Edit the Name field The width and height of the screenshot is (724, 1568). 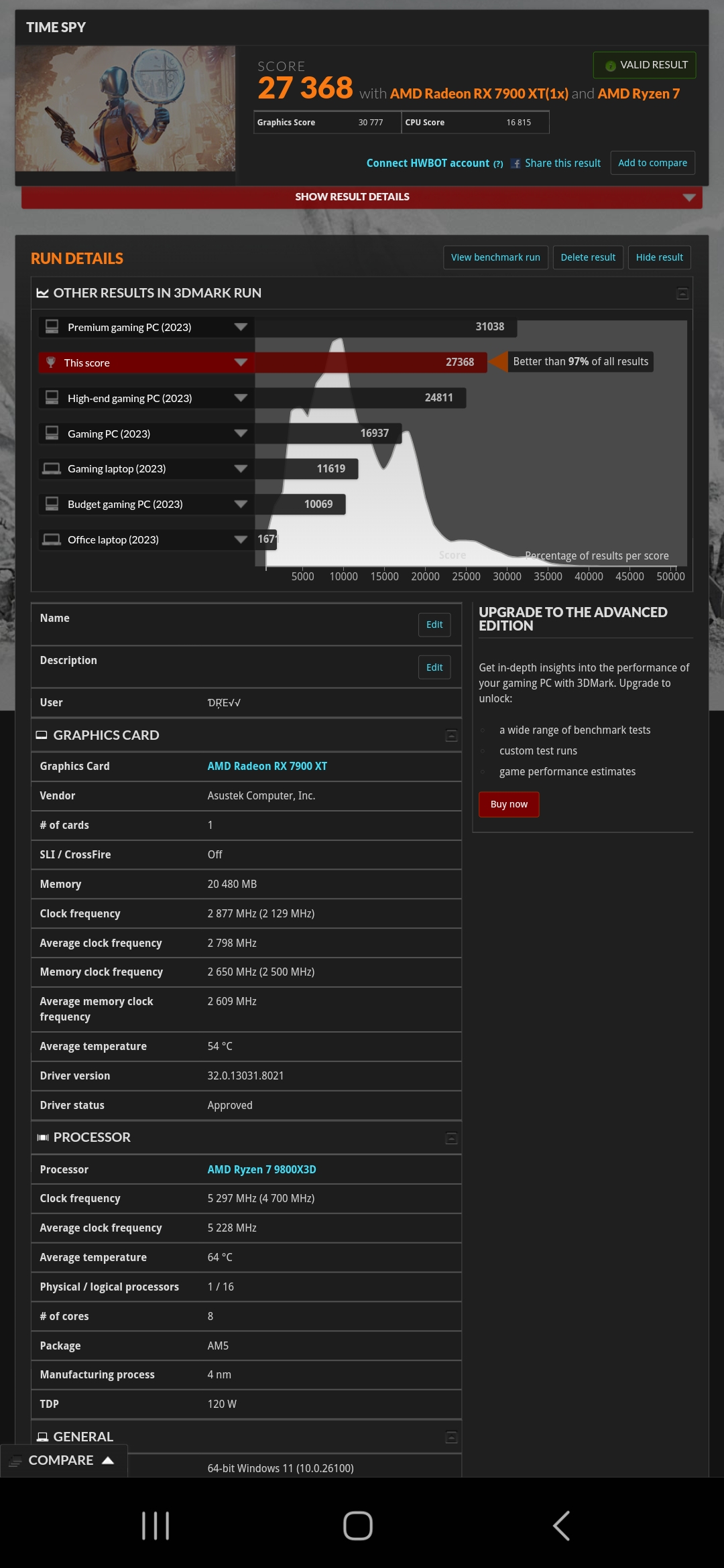(434, 625)
